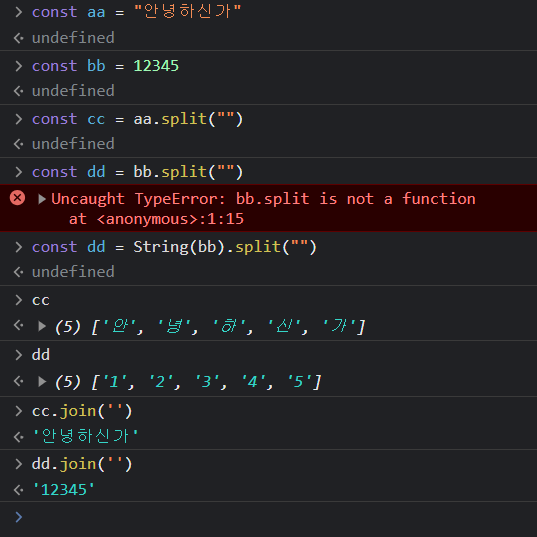
Task: Click the Uncaught TypeError message text
Action: (x=263, y=199)
